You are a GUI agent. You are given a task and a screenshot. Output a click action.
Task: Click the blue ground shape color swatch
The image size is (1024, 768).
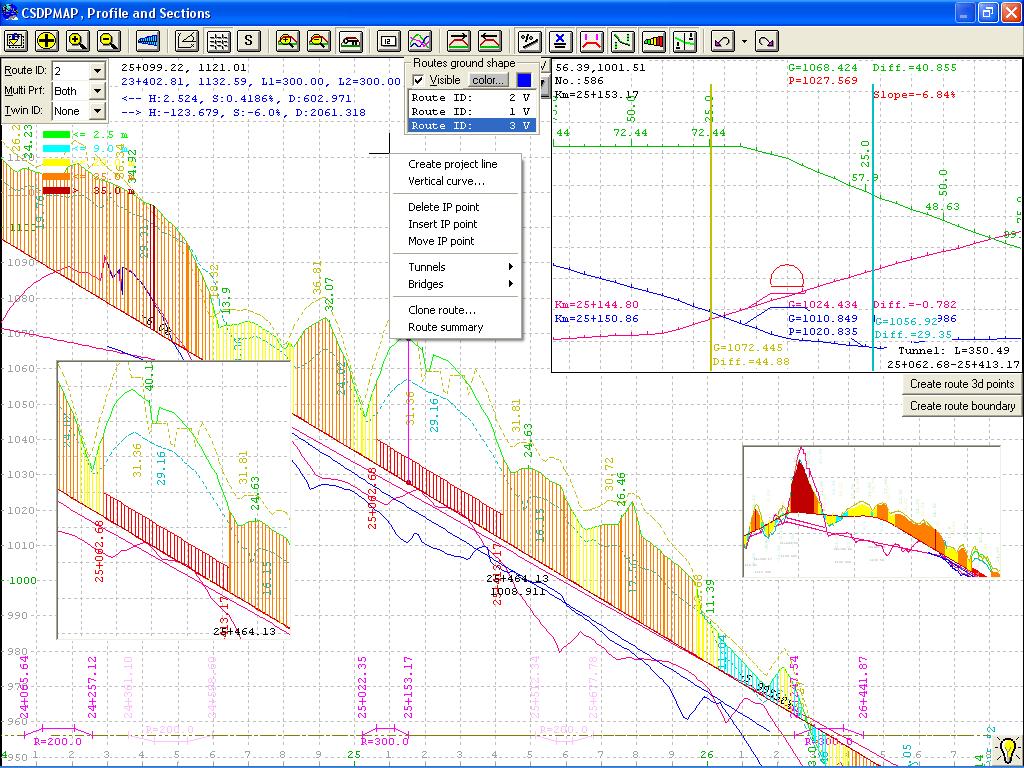pyautogui.click(x=524, y=80)
